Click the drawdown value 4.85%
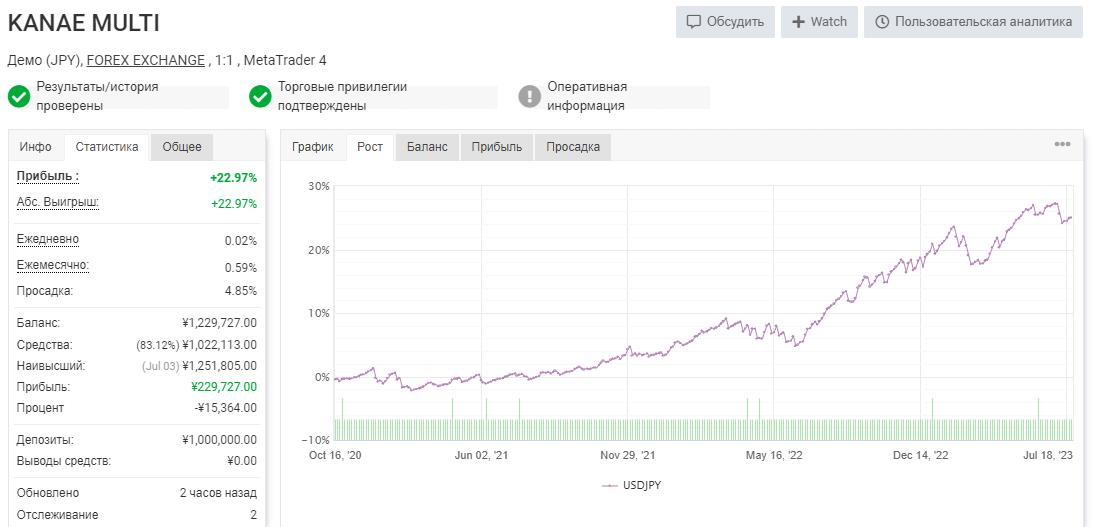Image resolution: width=1095 pixels, height=527 pixels. [x=241, y=290]
